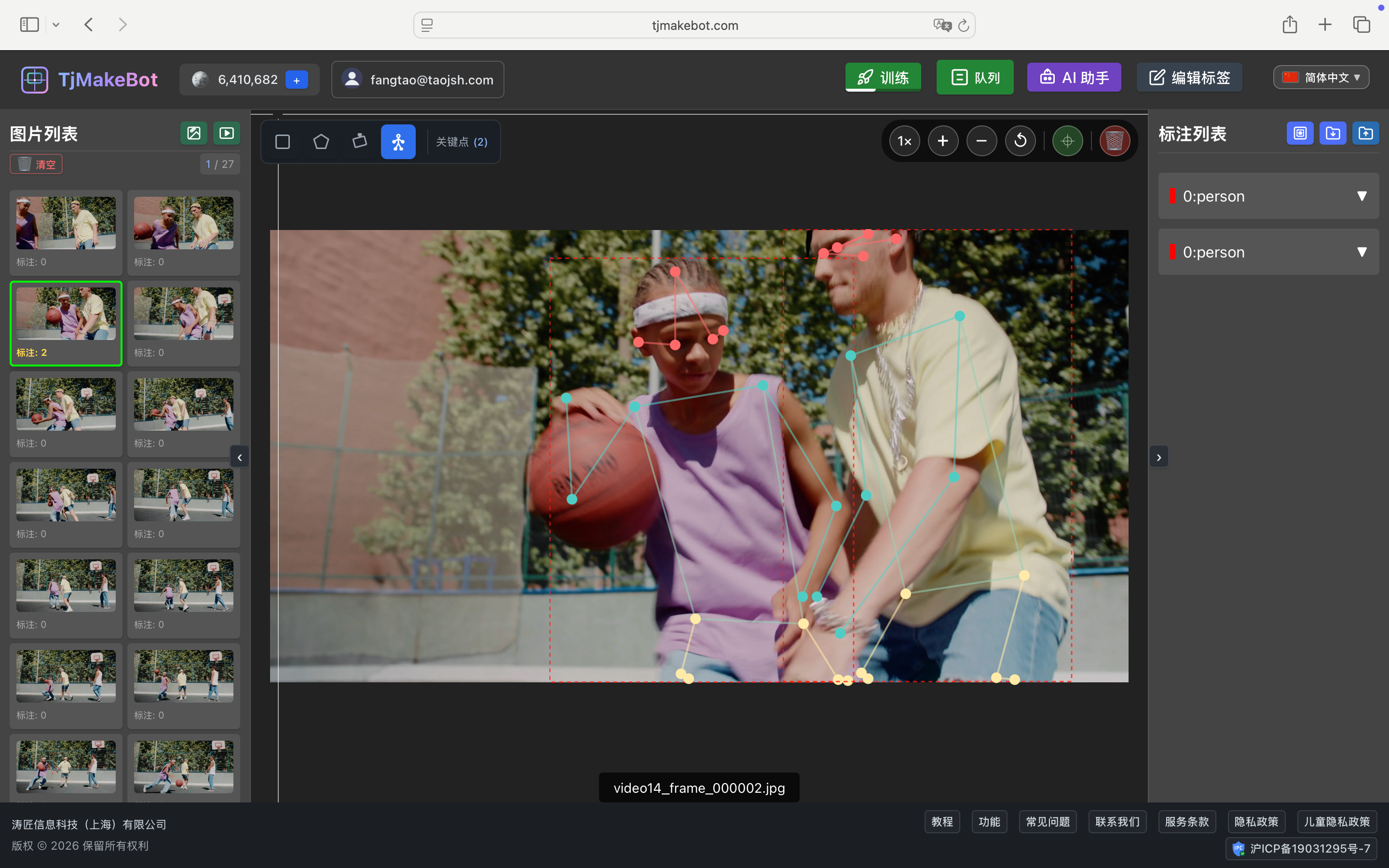
Task: Collapse the left image list panel
Action: (240, 458)
